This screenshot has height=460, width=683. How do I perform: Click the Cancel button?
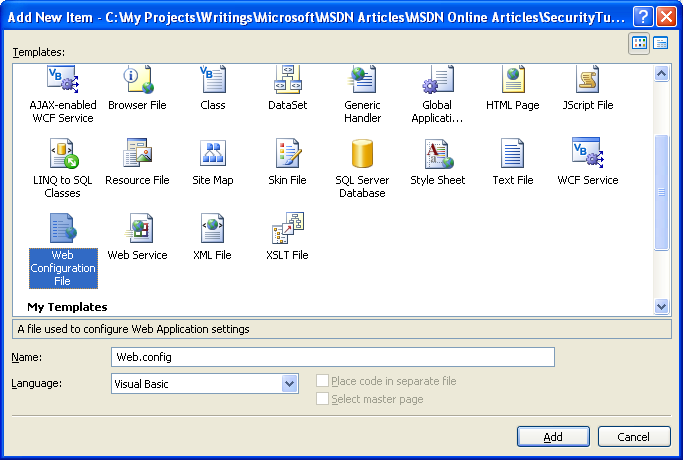(634, 436)
